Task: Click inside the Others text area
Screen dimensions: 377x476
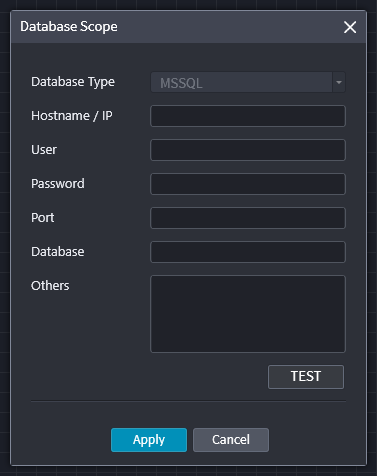Action: (248, 314)
